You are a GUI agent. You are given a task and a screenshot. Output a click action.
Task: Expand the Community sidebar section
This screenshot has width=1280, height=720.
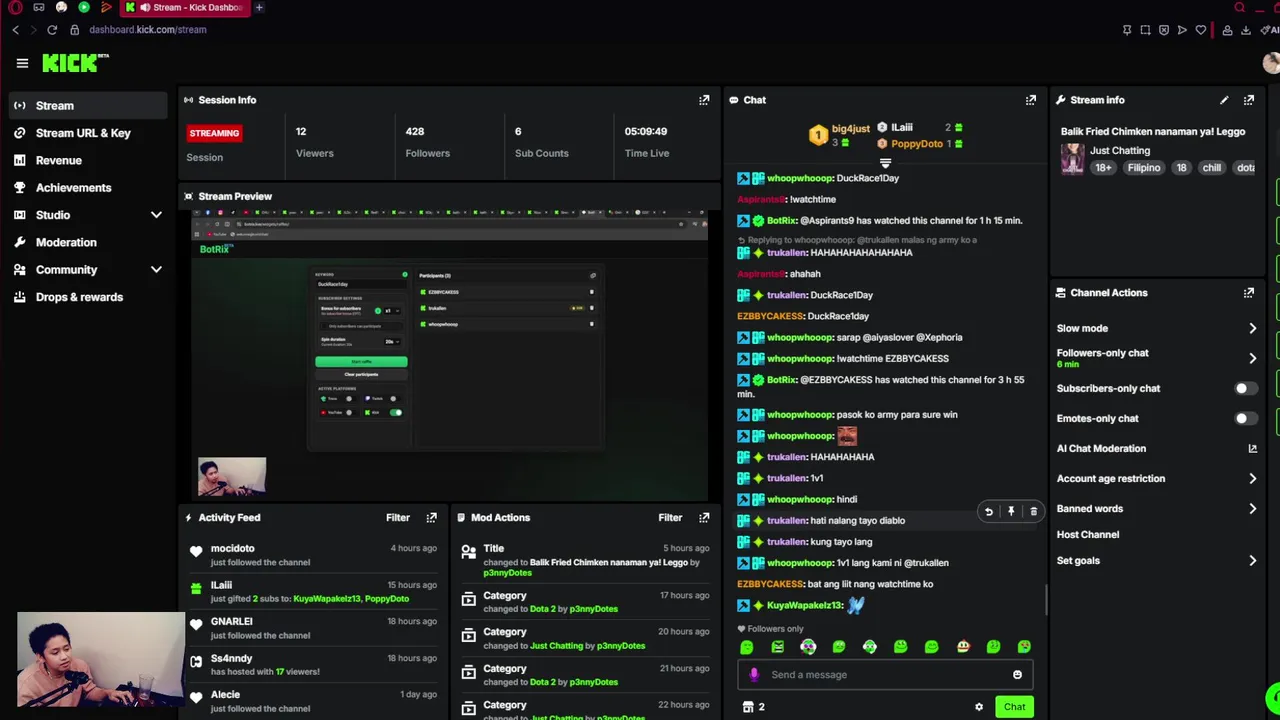(156, 270)
